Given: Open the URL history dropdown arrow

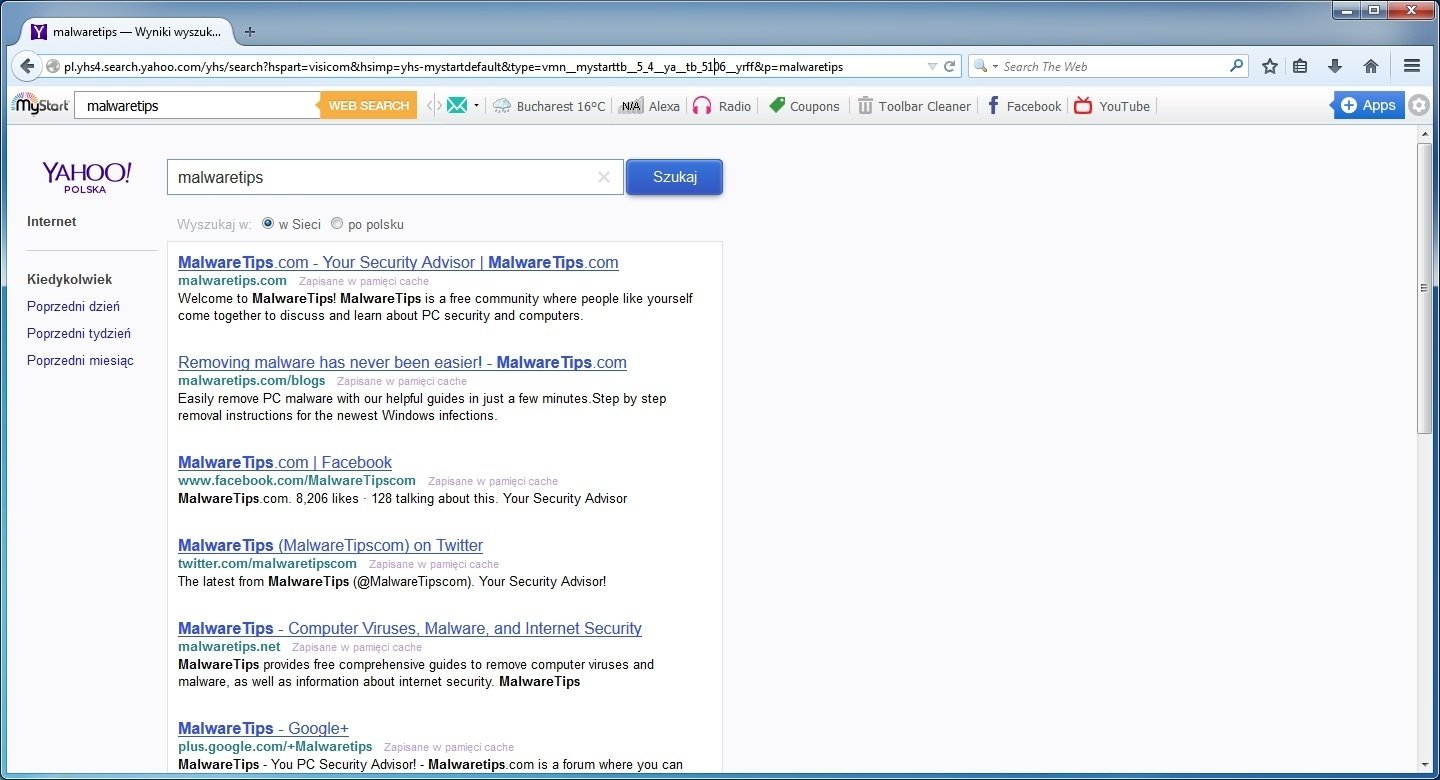Looking at the screenshot, I should [x=932, y=67].
